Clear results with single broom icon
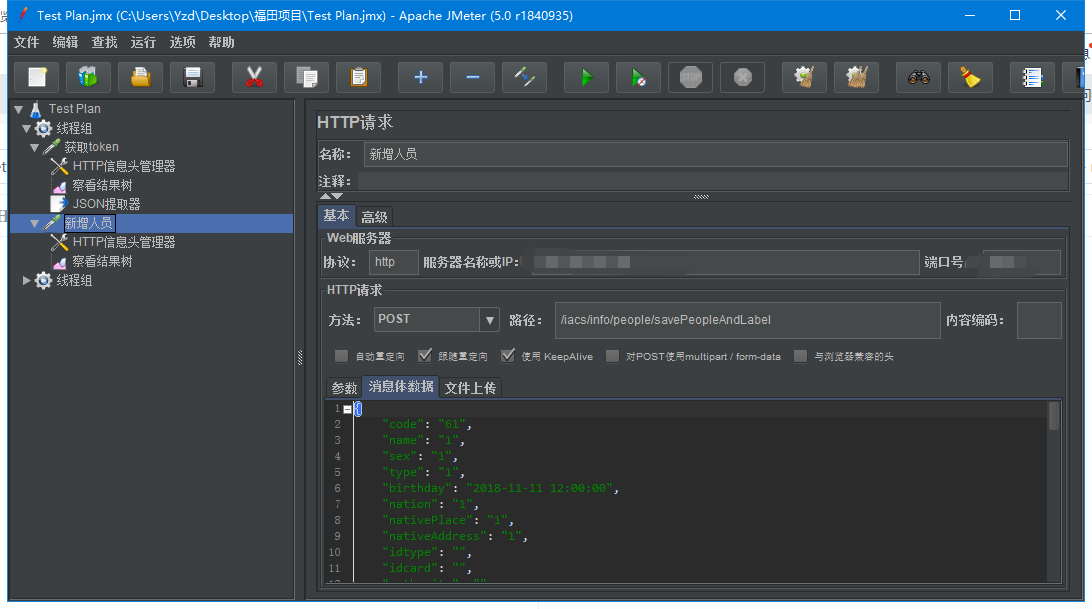 804,77
